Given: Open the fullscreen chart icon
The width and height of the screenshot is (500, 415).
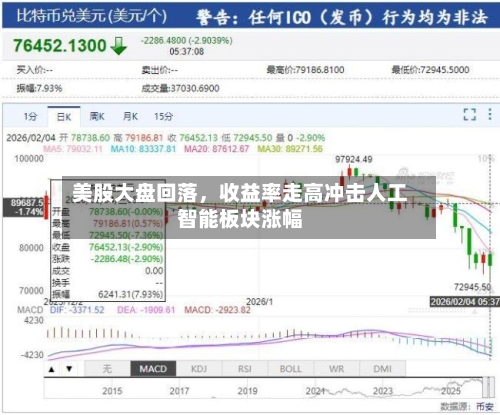Looking at the screenshot, I should point(469,114).
